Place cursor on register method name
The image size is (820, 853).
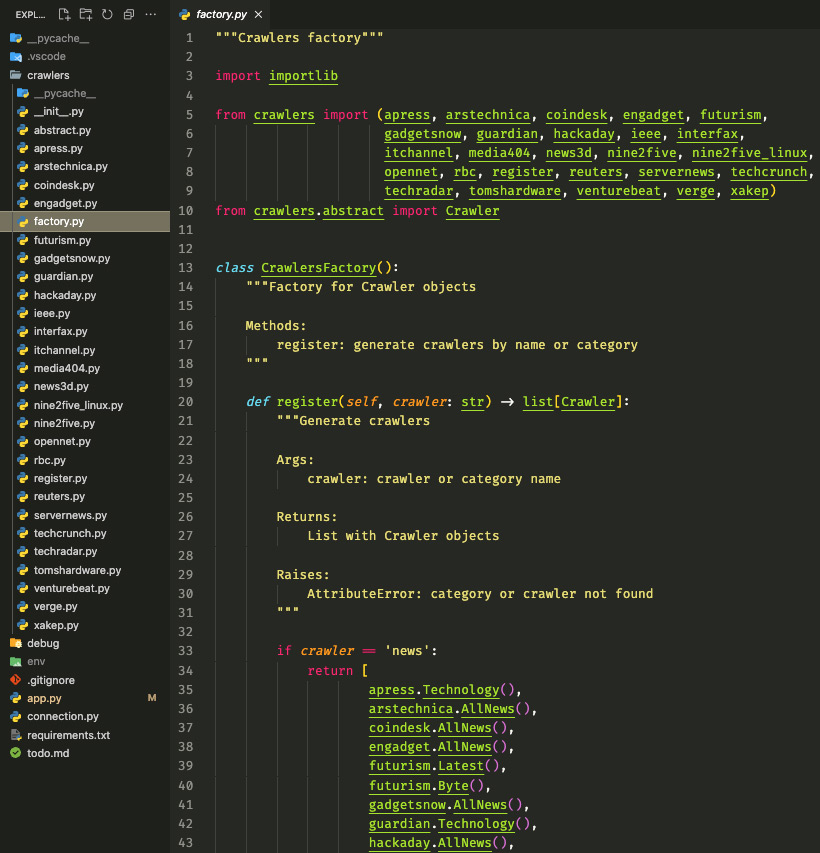[x=307, y=401]
